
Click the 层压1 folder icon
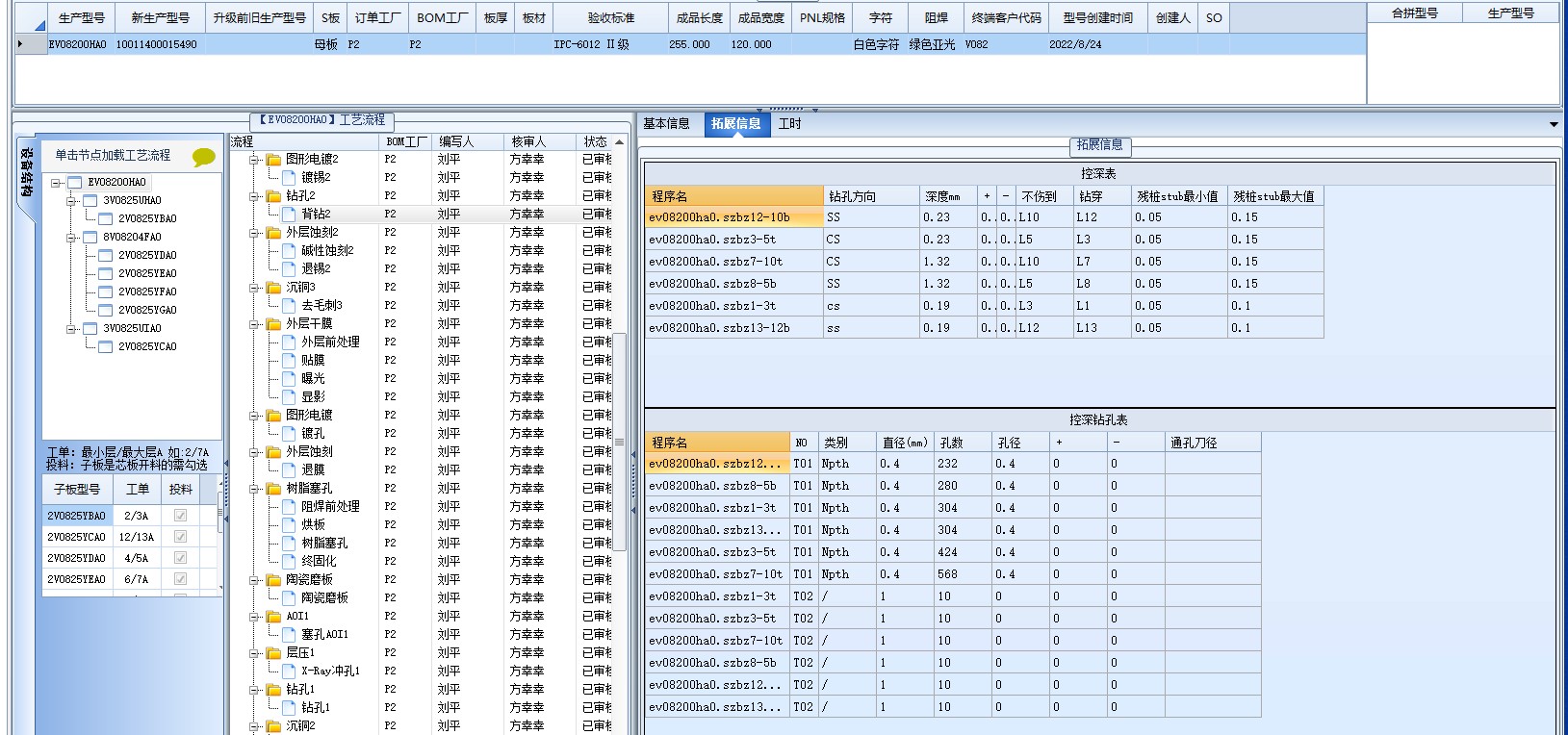click(x=273, y=653)
